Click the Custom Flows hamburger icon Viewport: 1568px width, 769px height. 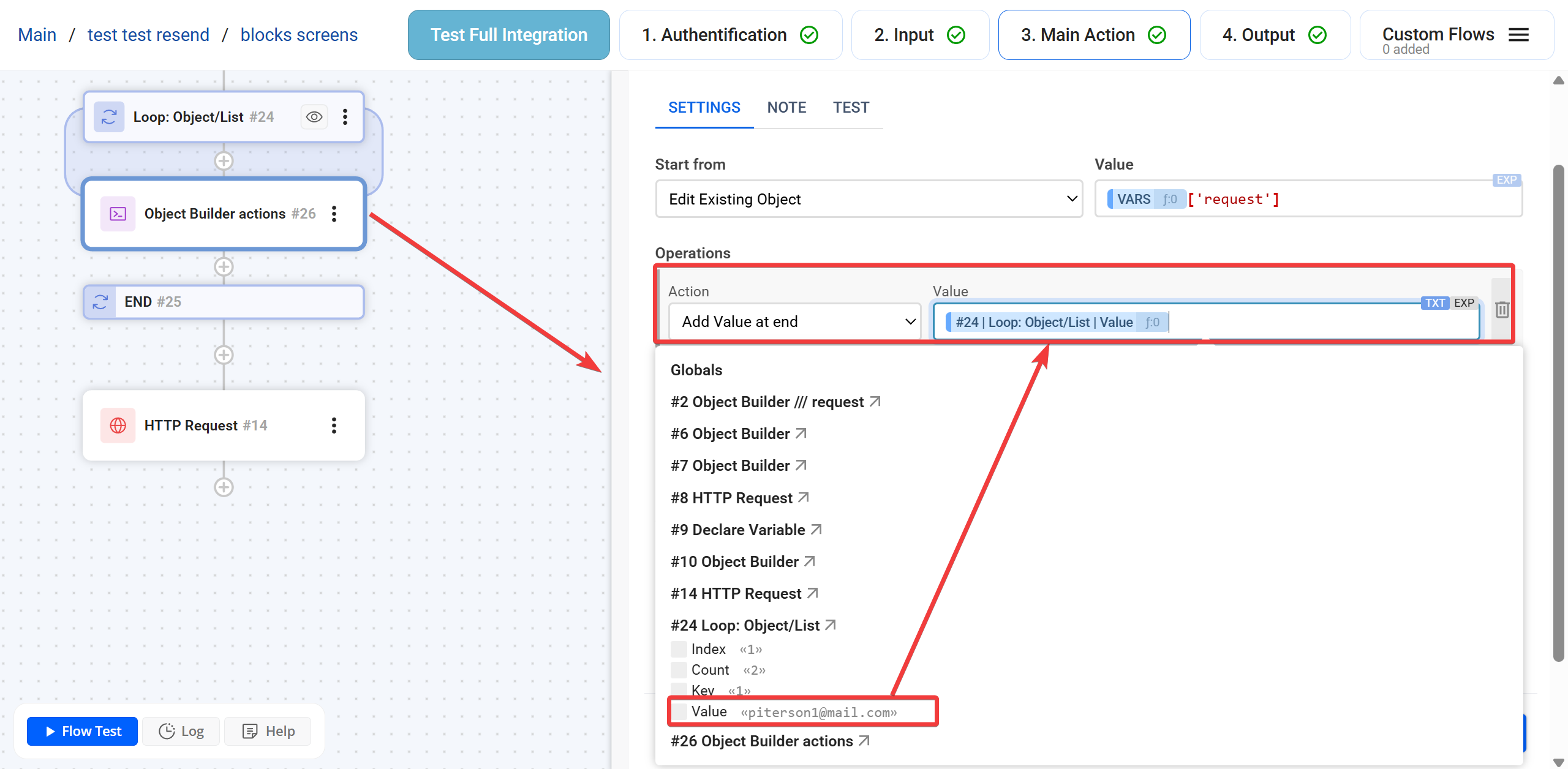pos(1518,35)
